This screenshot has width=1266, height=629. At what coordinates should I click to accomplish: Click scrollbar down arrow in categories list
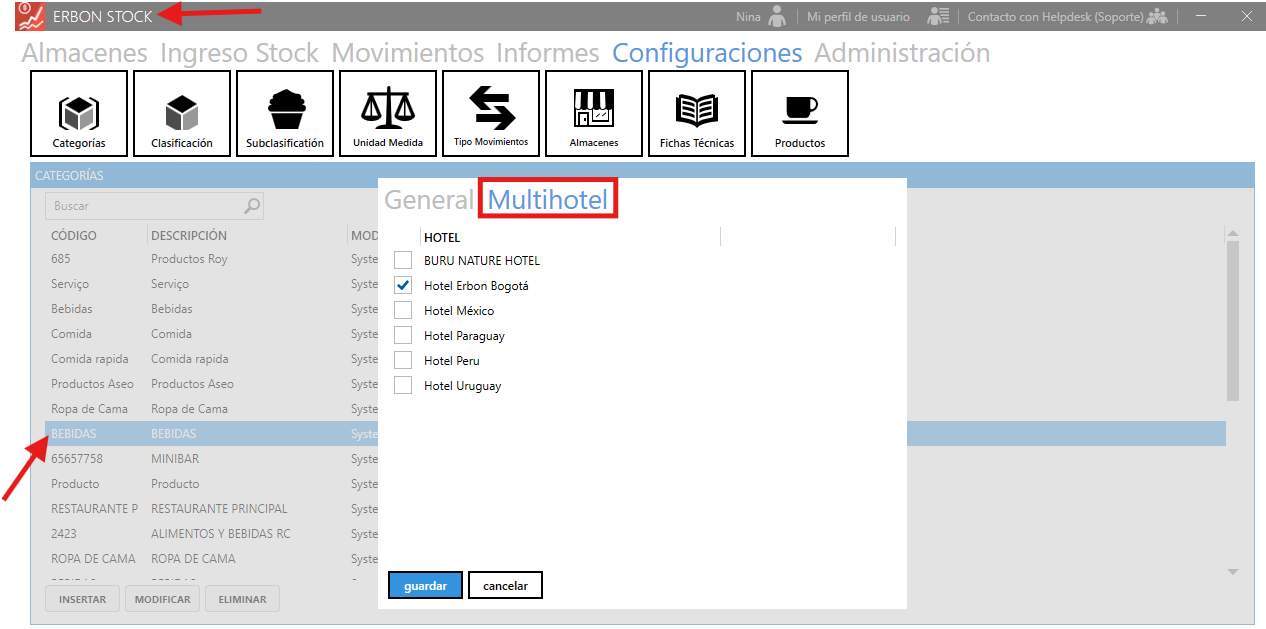coord(1233,572)
